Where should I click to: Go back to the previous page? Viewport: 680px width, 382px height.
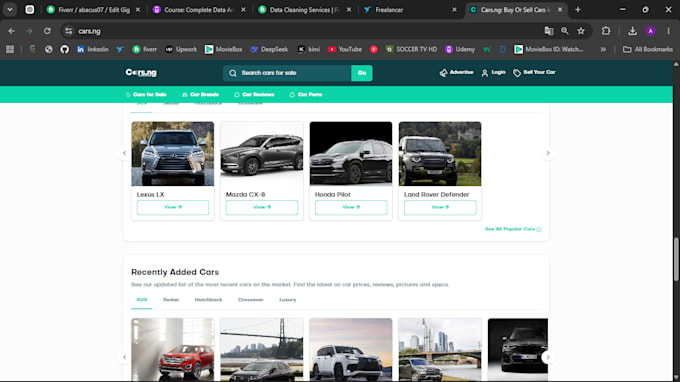(x=11, y=31)
